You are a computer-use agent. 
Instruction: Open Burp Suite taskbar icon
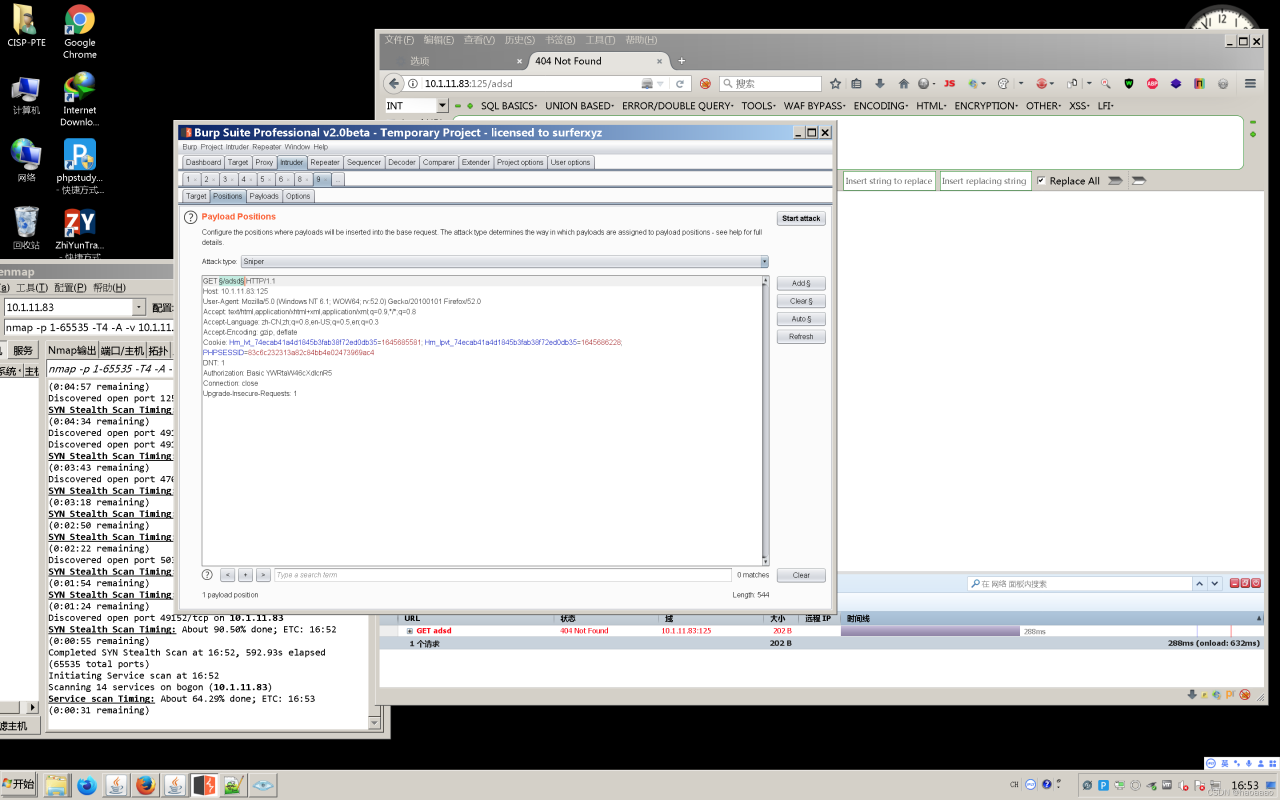coord(204,785)
